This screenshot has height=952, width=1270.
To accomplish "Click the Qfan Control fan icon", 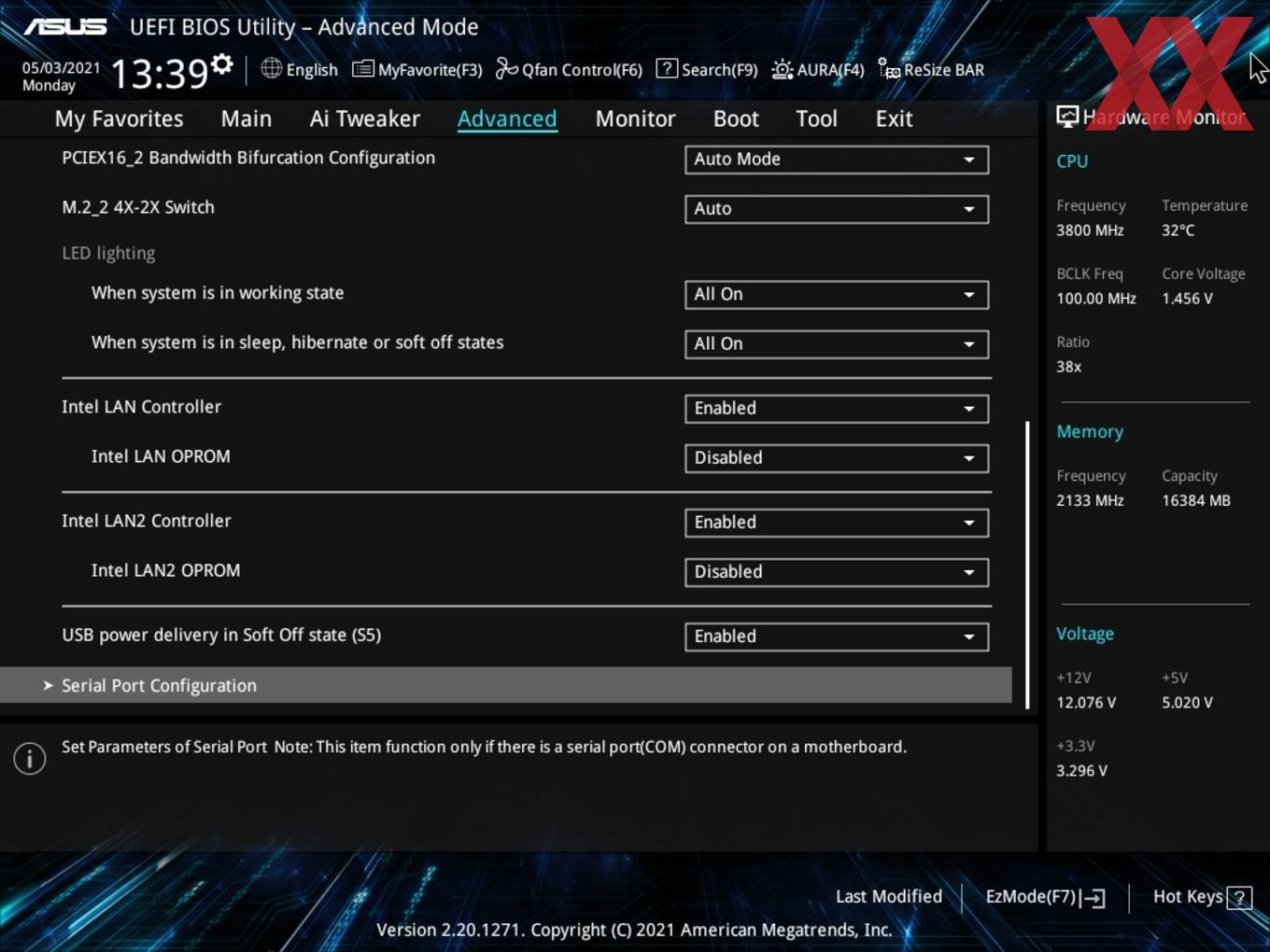I will (506, 68).
